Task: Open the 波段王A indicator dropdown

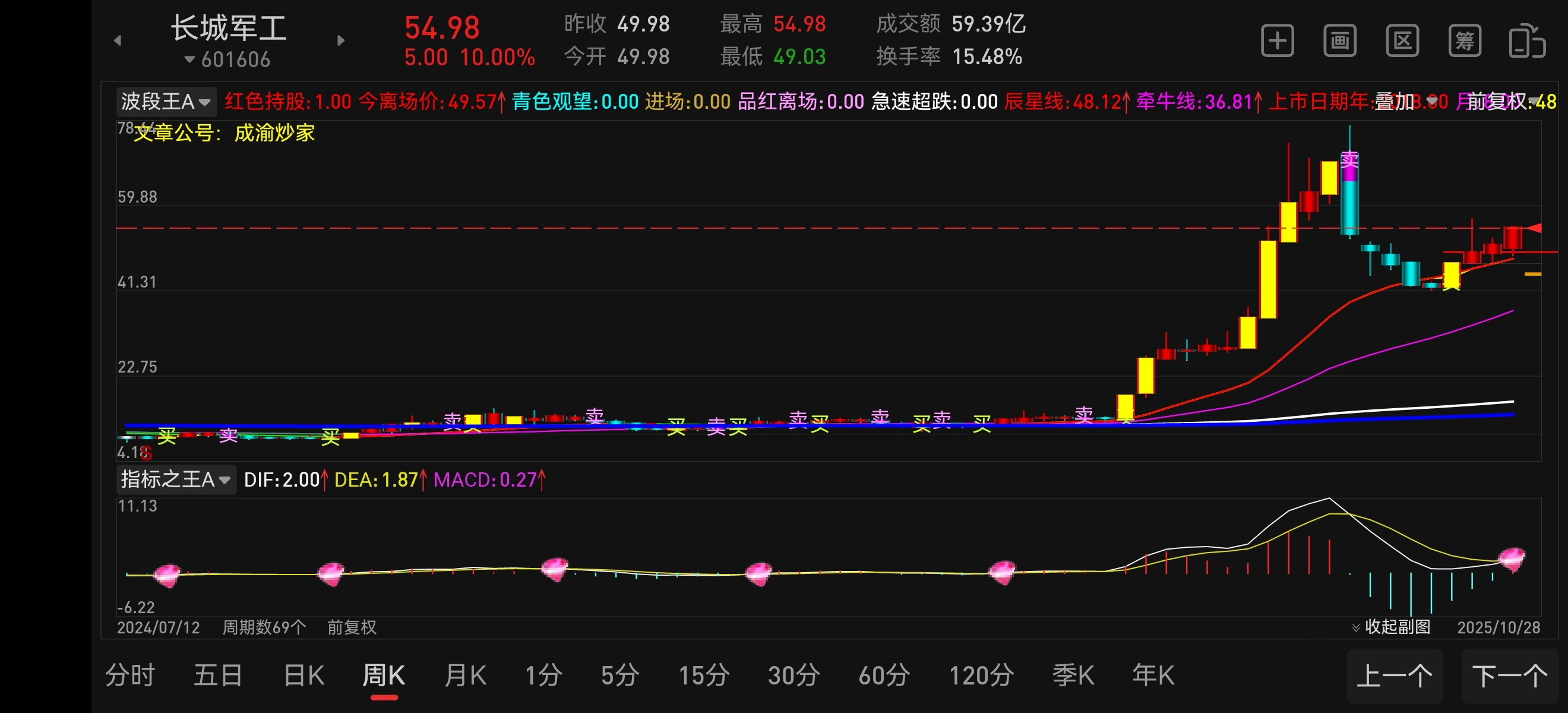Action: 166,101
